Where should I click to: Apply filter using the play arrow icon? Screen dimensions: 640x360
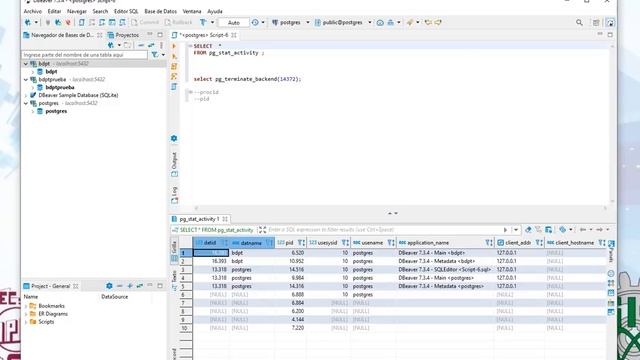pos(505,230)
